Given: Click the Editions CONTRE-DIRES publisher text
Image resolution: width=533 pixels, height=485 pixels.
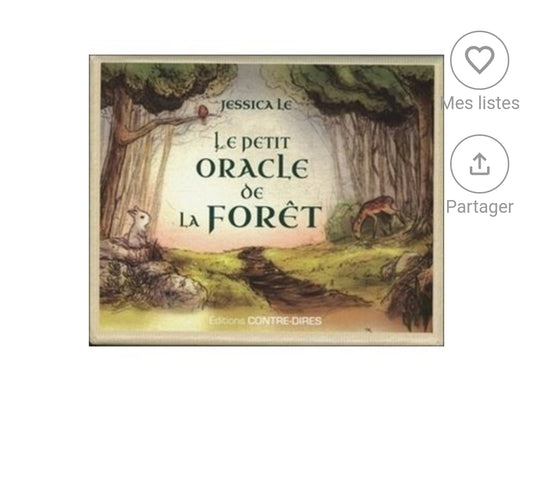Looking at the screenshot, I should pos(265,321).
